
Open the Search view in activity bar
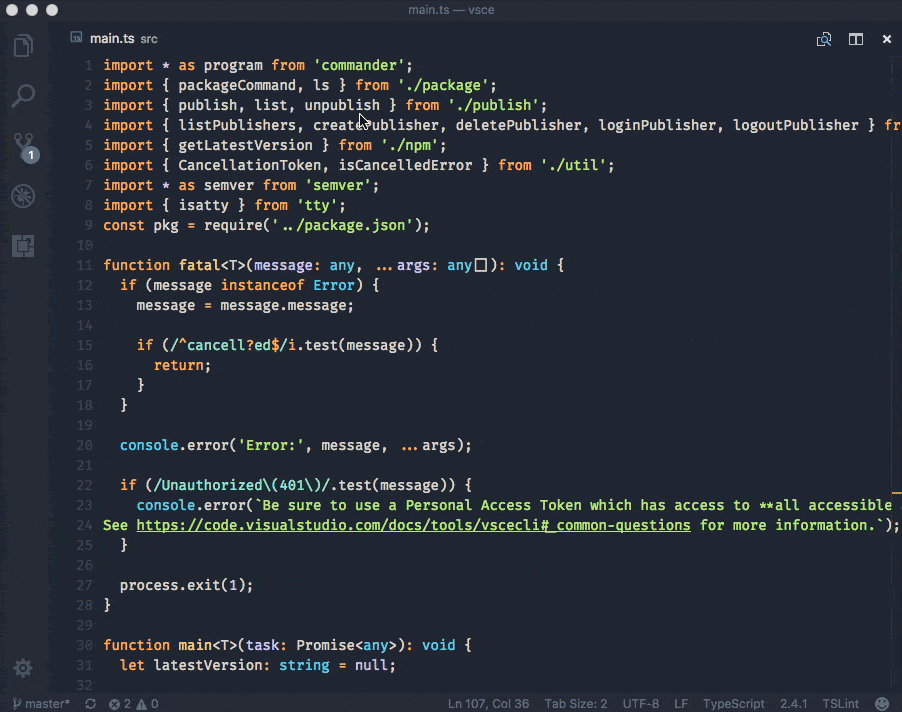click(23, 96)
